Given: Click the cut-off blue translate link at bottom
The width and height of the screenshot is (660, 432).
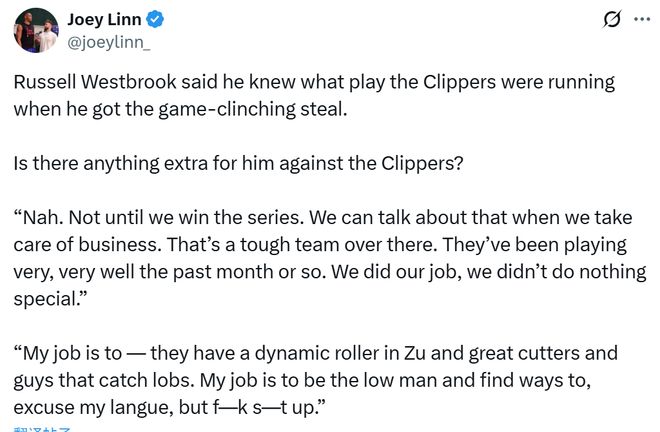Looking at the screenshot, I should tap(42, 429).
